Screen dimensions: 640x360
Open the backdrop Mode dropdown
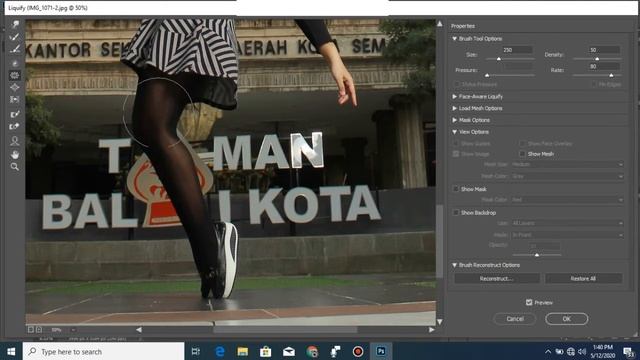567,235
